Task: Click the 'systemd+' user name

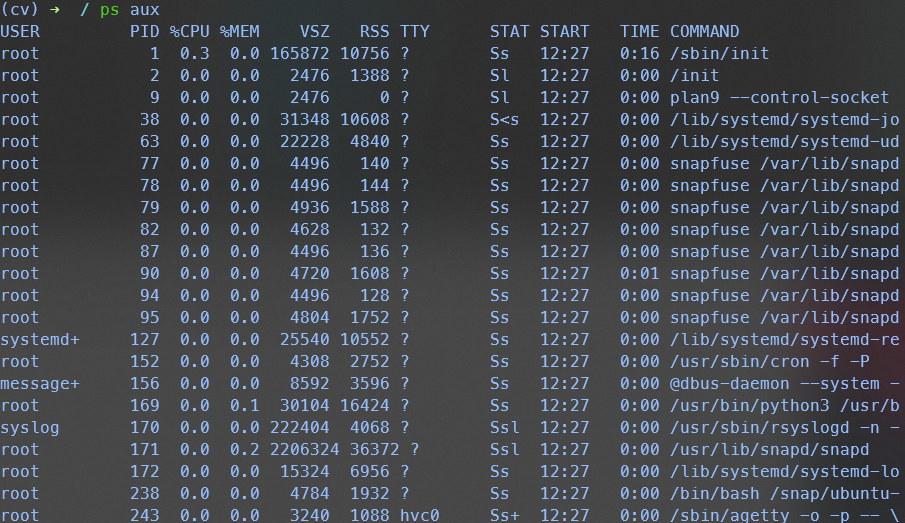Action: pyautogui.click(x=40, y=339)
